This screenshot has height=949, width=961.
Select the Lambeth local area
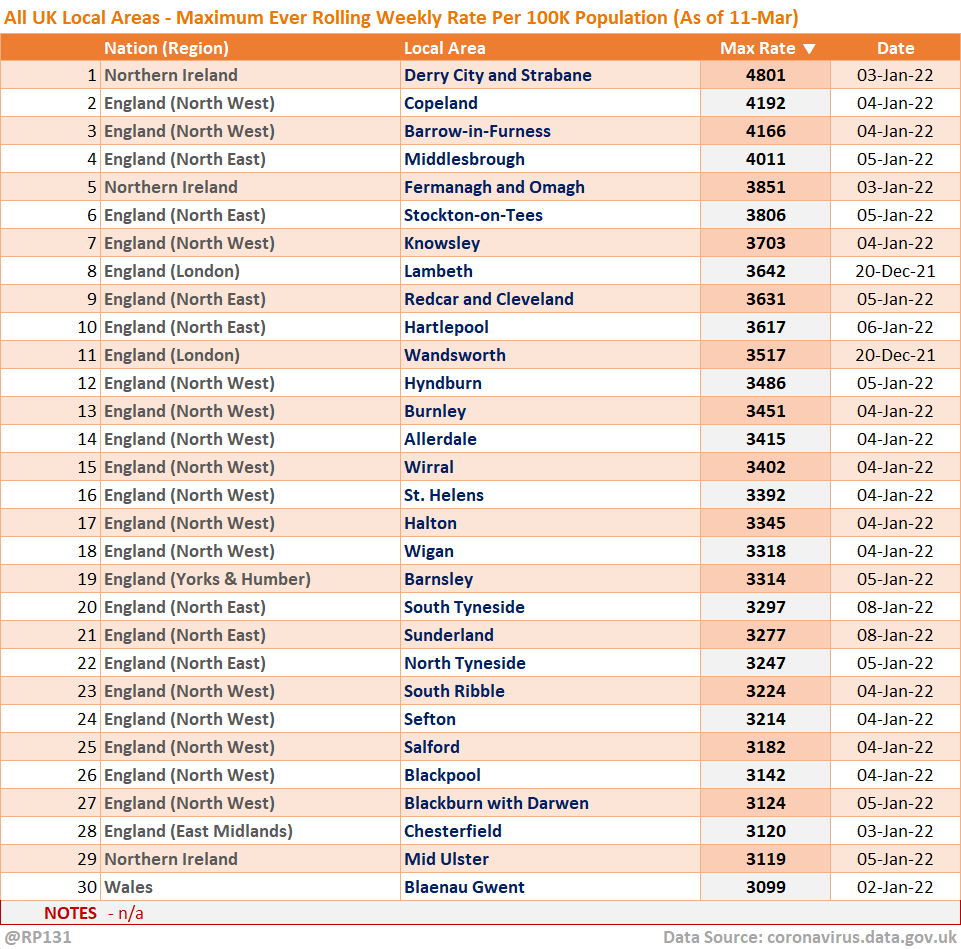(x=438, y=271)
